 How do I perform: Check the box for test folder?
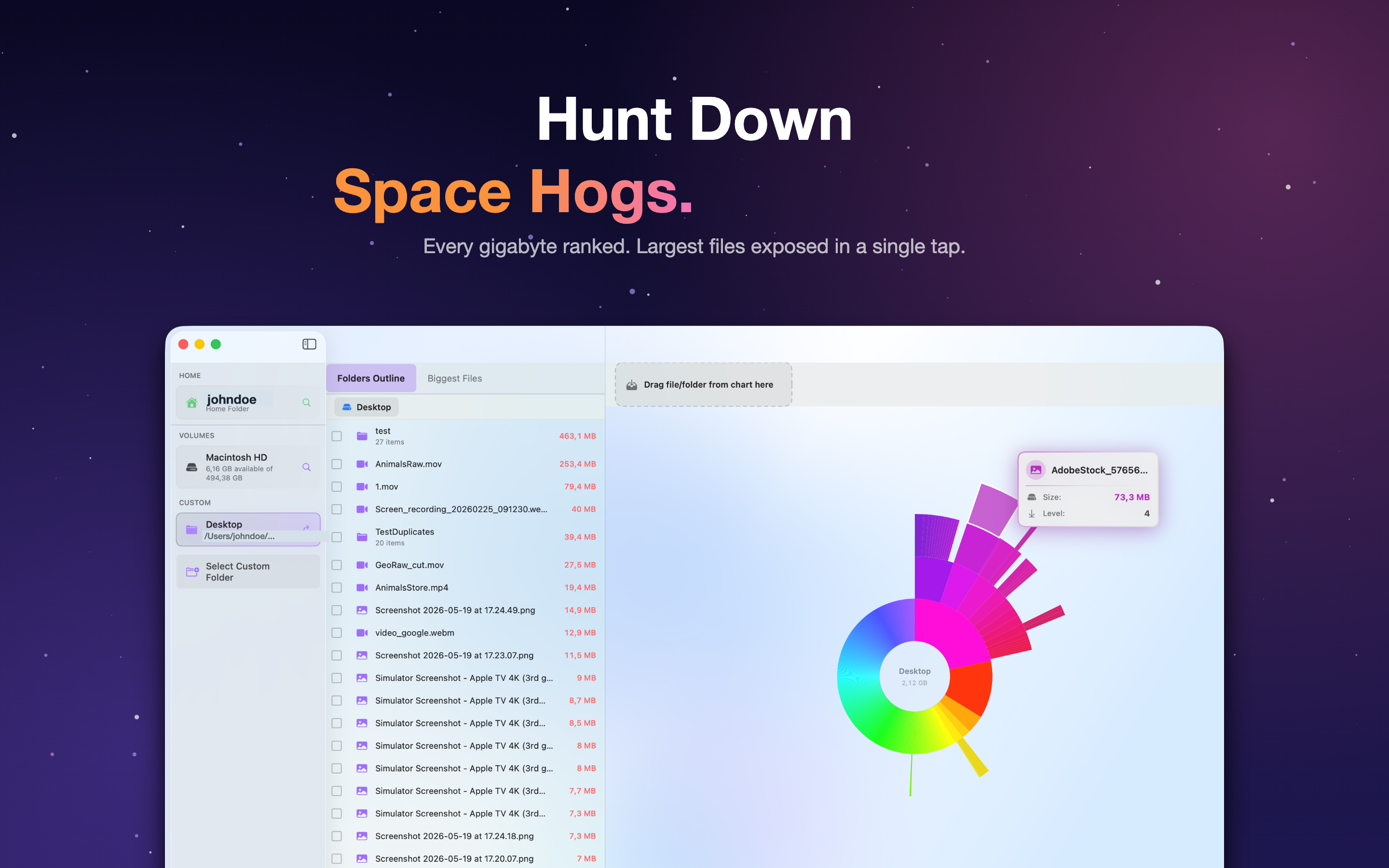click(x=337, y=436)
